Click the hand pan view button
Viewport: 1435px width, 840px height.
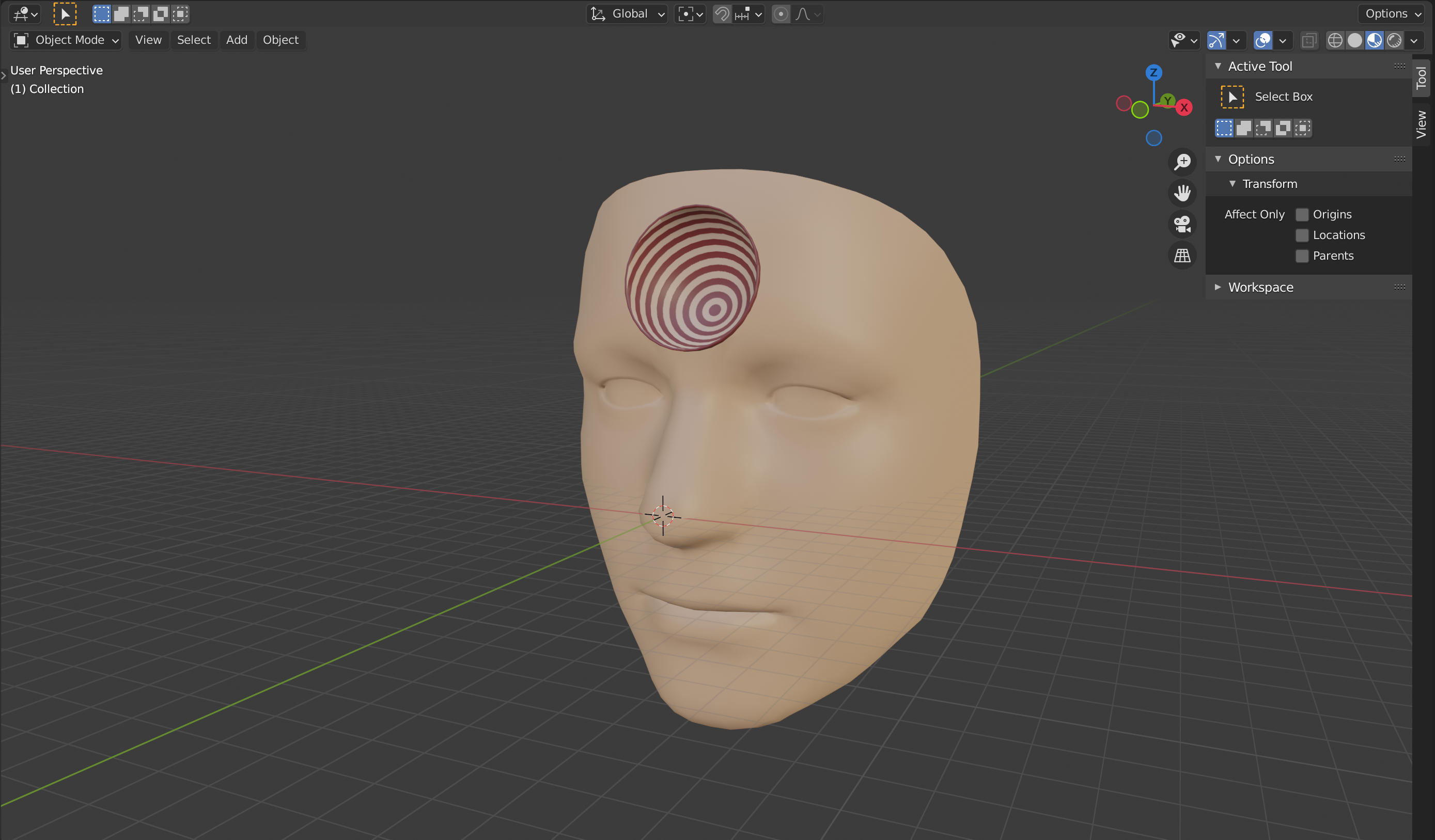coord(1182,193)
